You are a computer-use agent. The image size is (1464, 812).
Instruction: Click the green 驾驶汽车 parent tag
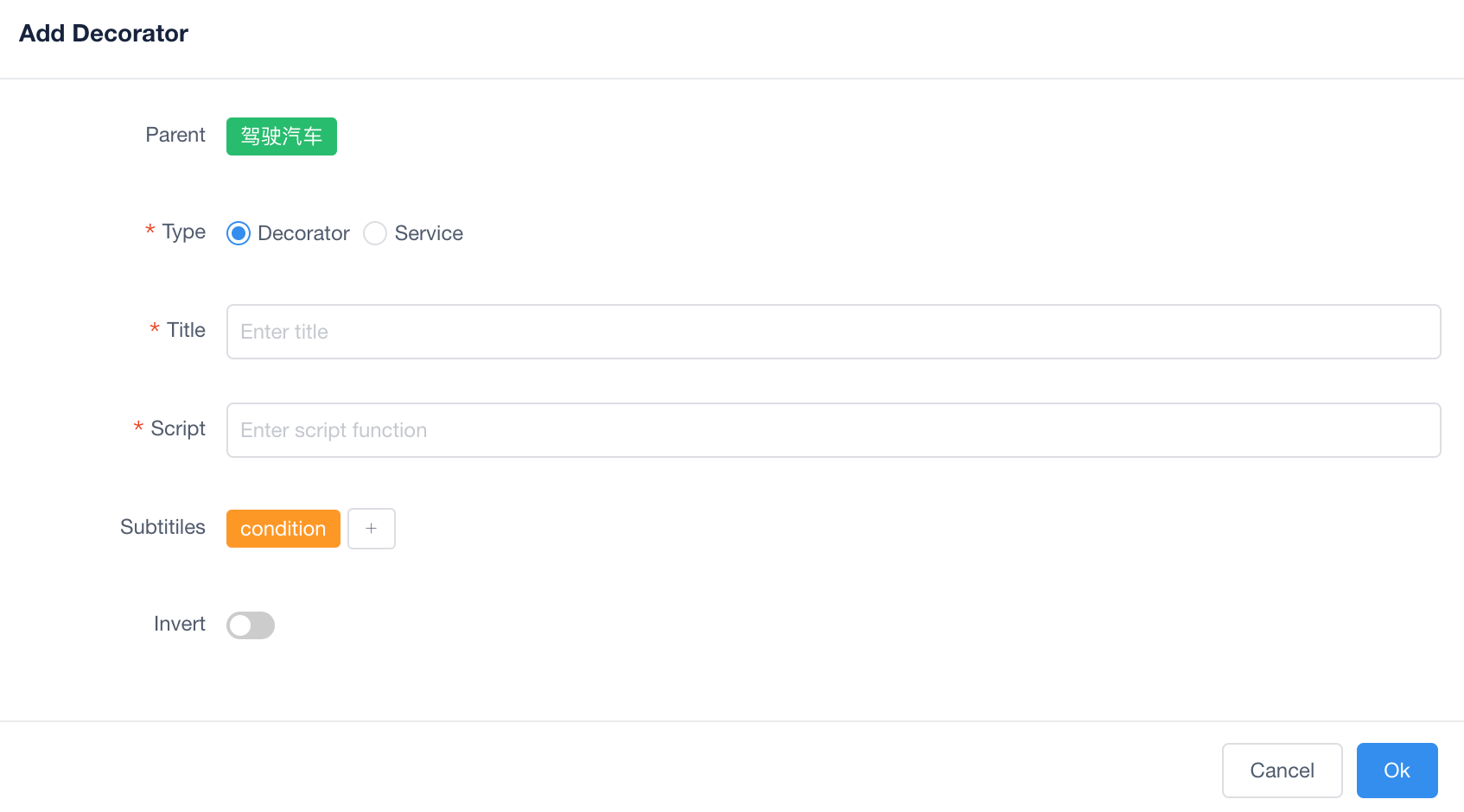pos(281,136)
